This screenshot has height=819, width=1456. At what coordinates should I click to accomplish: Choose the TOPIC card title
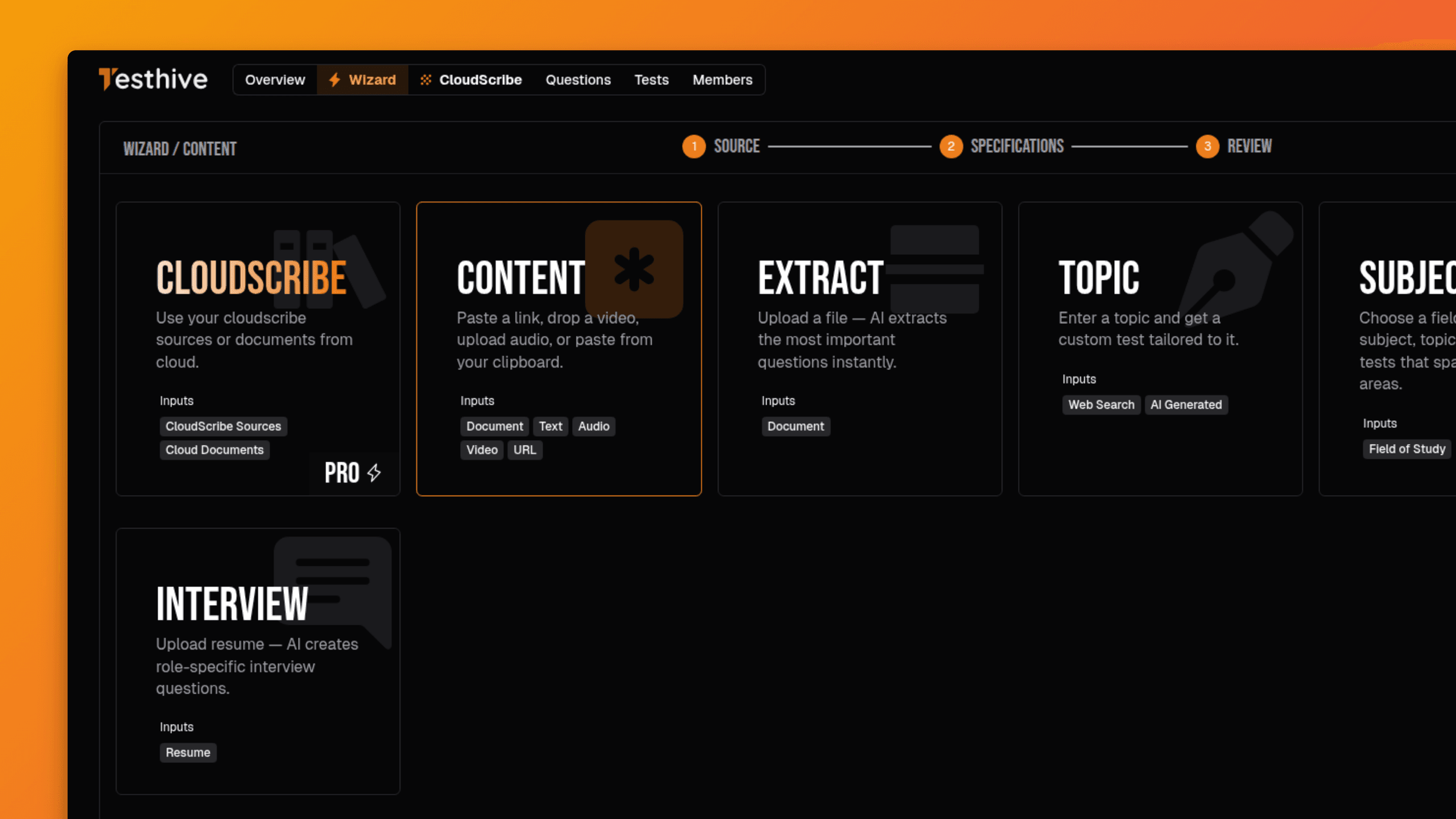1099,278
